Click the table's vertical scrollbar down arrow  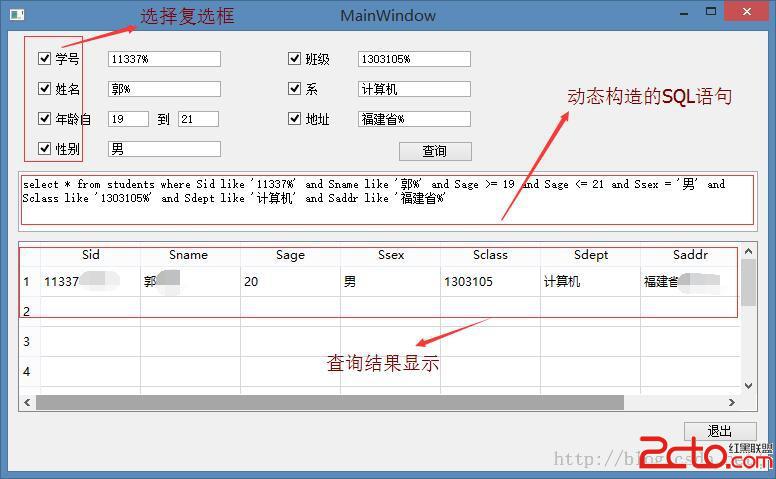[748, 385]
